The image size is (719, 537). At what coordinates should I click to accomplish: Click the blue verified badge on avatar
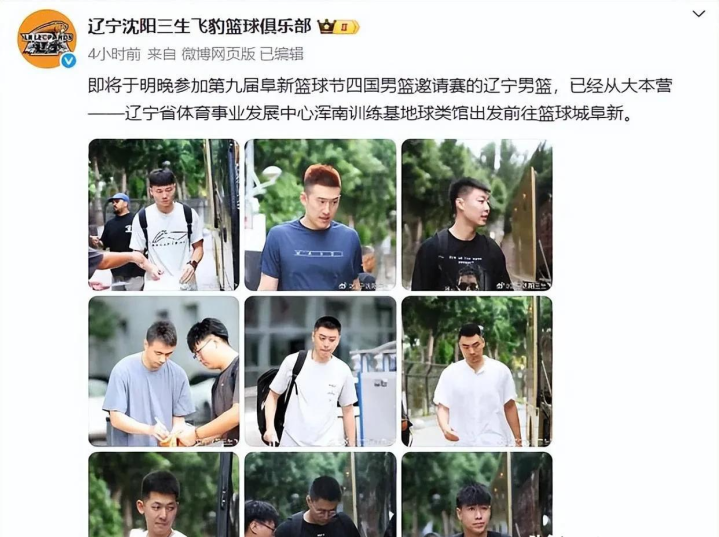(69, 61)
